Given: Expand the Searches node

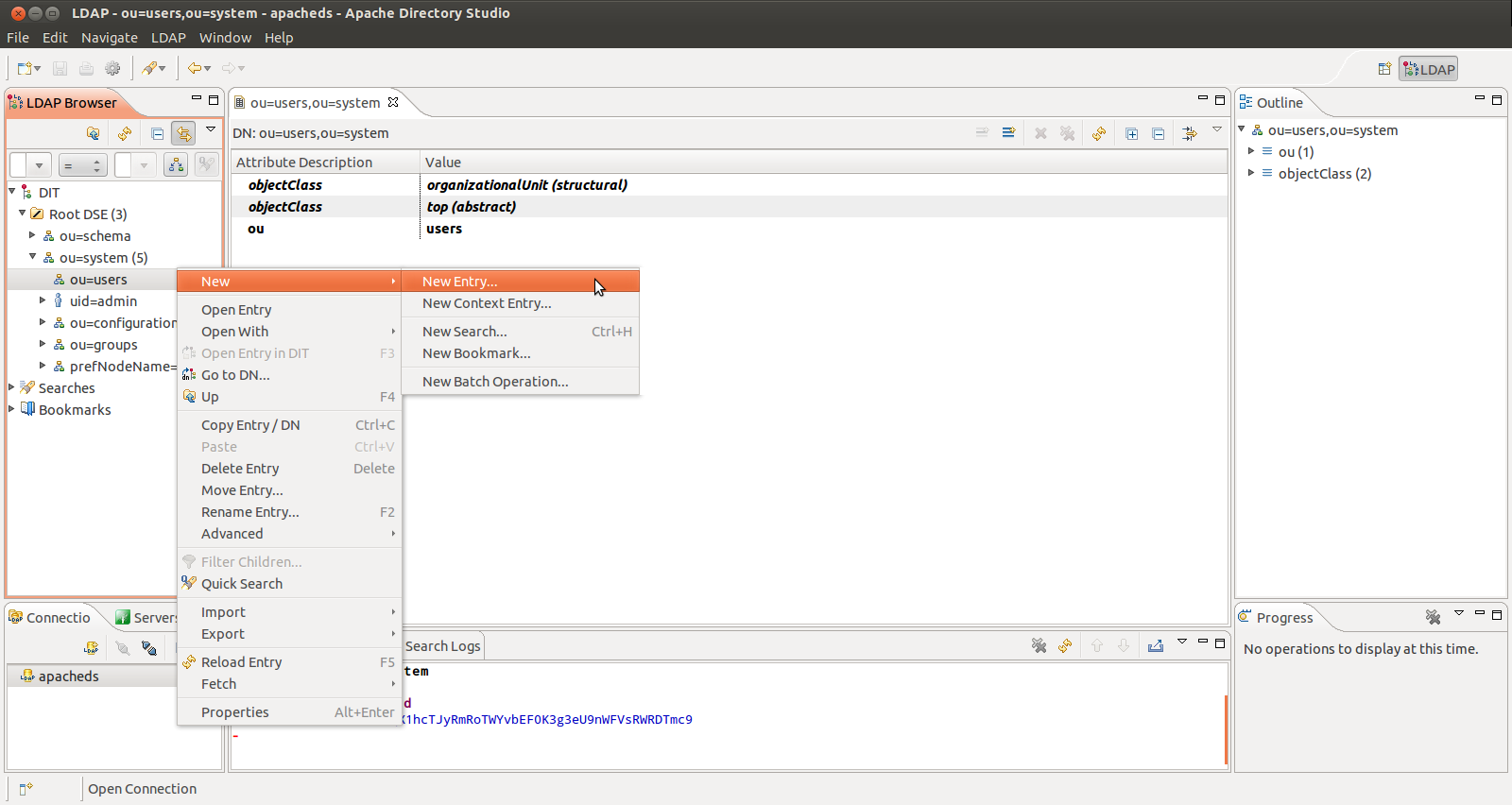Looking at the screenshot, I should click(11, 387).
